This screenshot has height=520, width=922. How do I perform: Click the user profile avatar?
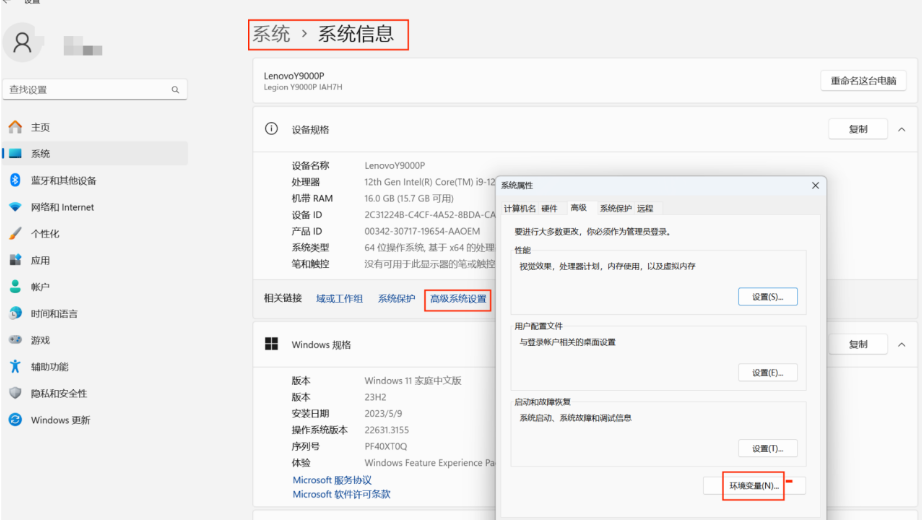click(22, 42)
